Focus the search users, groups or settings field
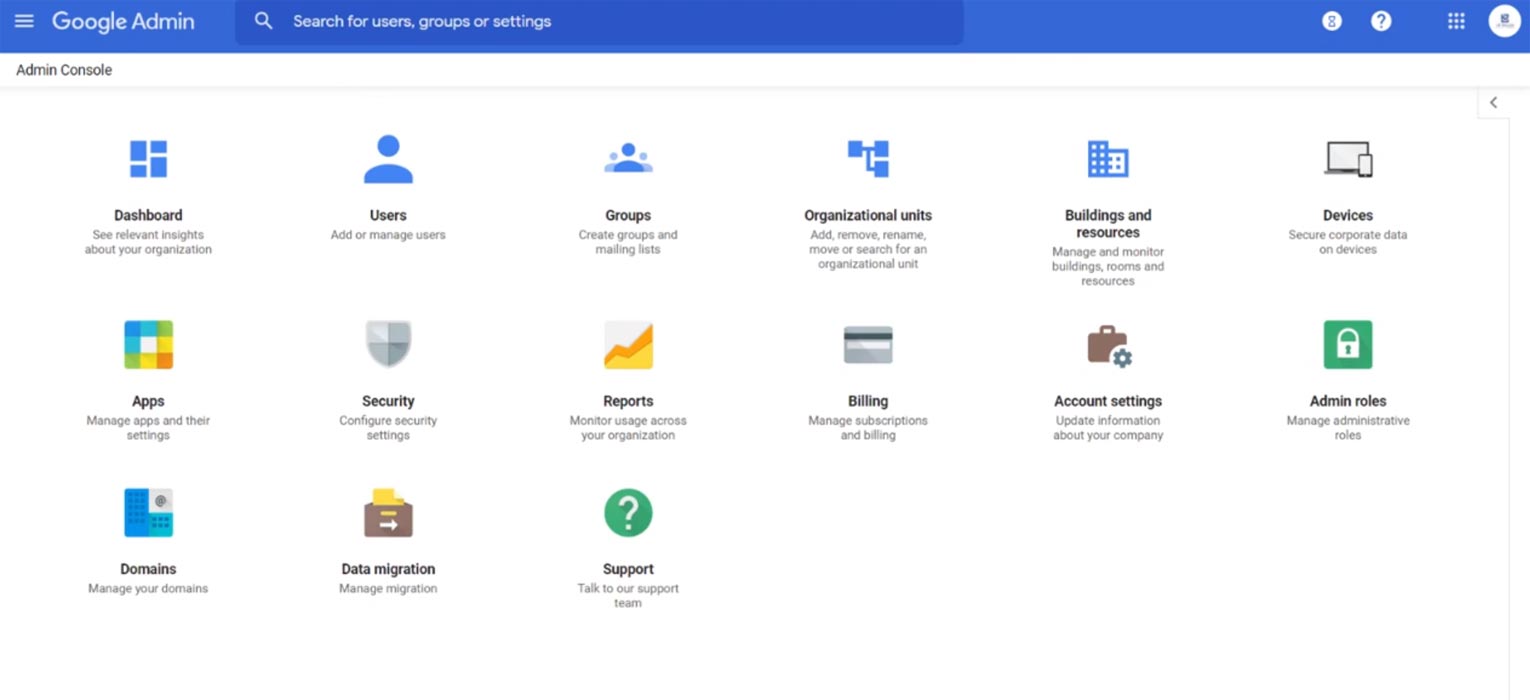 pos(599,21)
